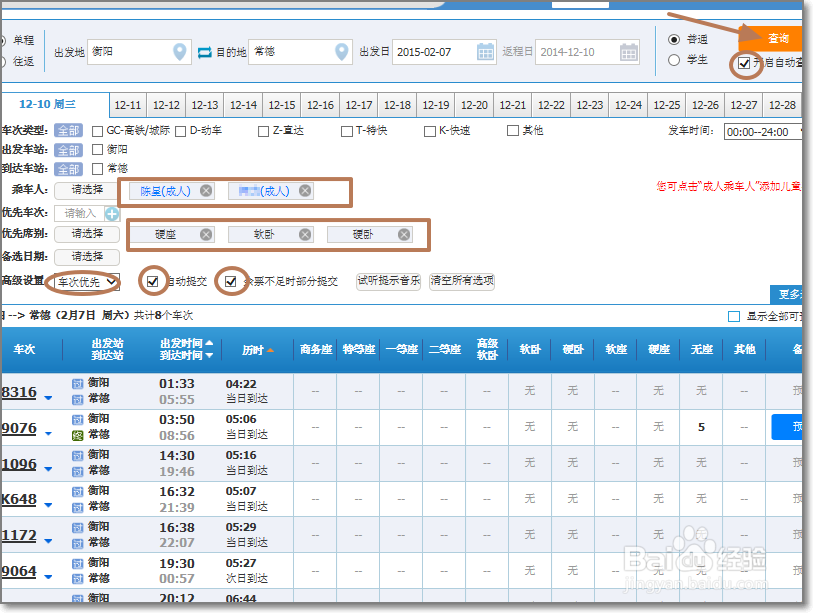Switch to the 12-28 date tab
Viewport: 813px width, 613px height.
point(782,105)
